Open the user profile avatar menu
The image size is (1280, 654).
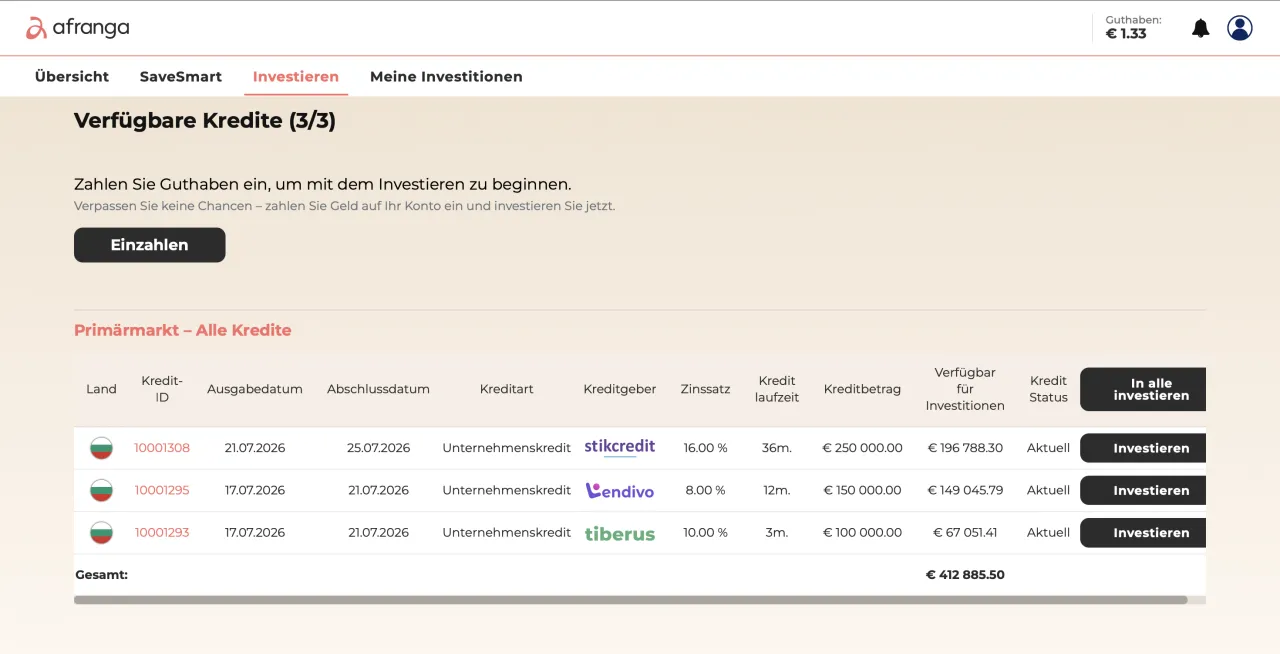tap(1240, 28)
